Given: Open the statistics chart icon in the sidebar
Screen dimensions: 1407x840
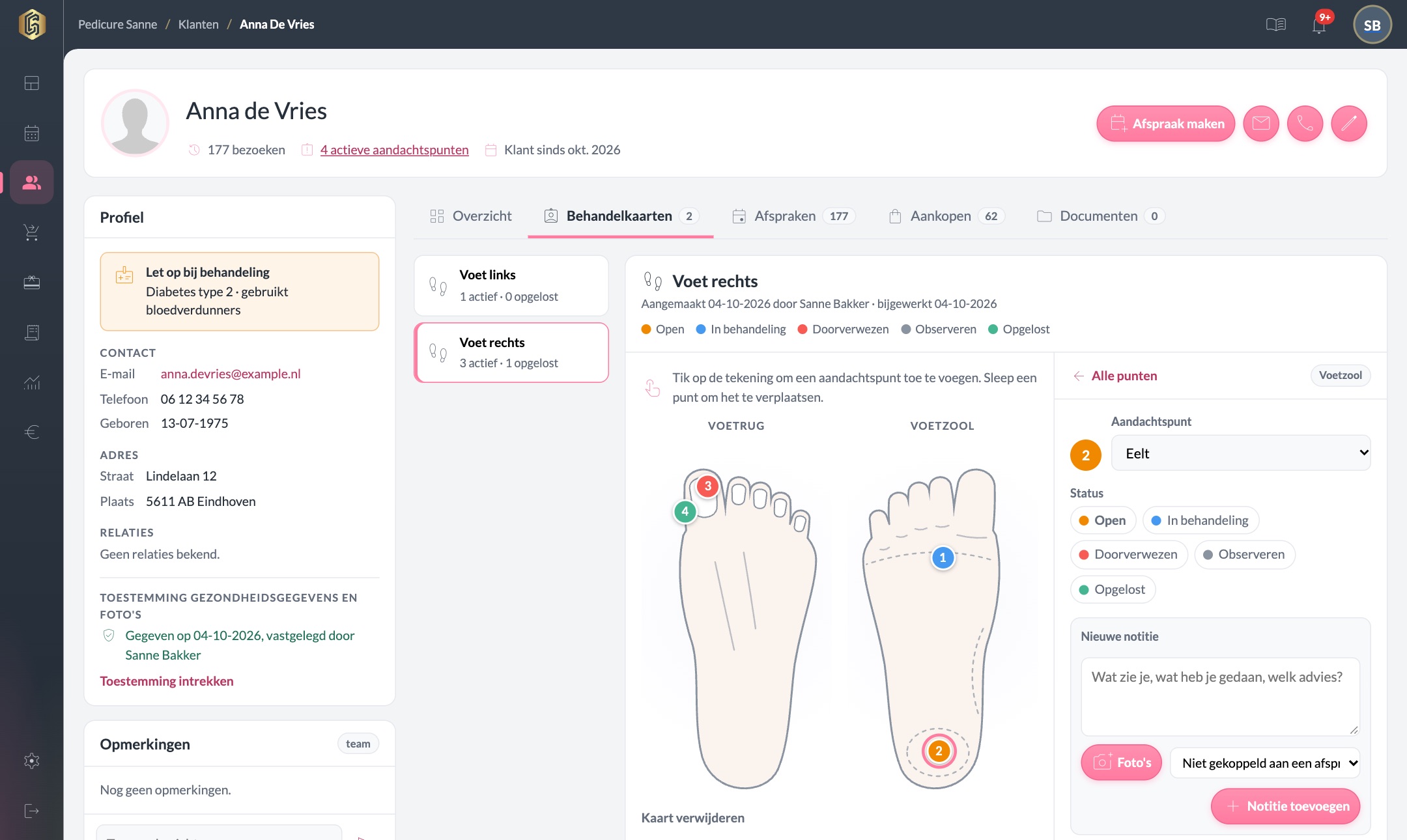Looking at the screenshot, I should click(x=31, y=382).
